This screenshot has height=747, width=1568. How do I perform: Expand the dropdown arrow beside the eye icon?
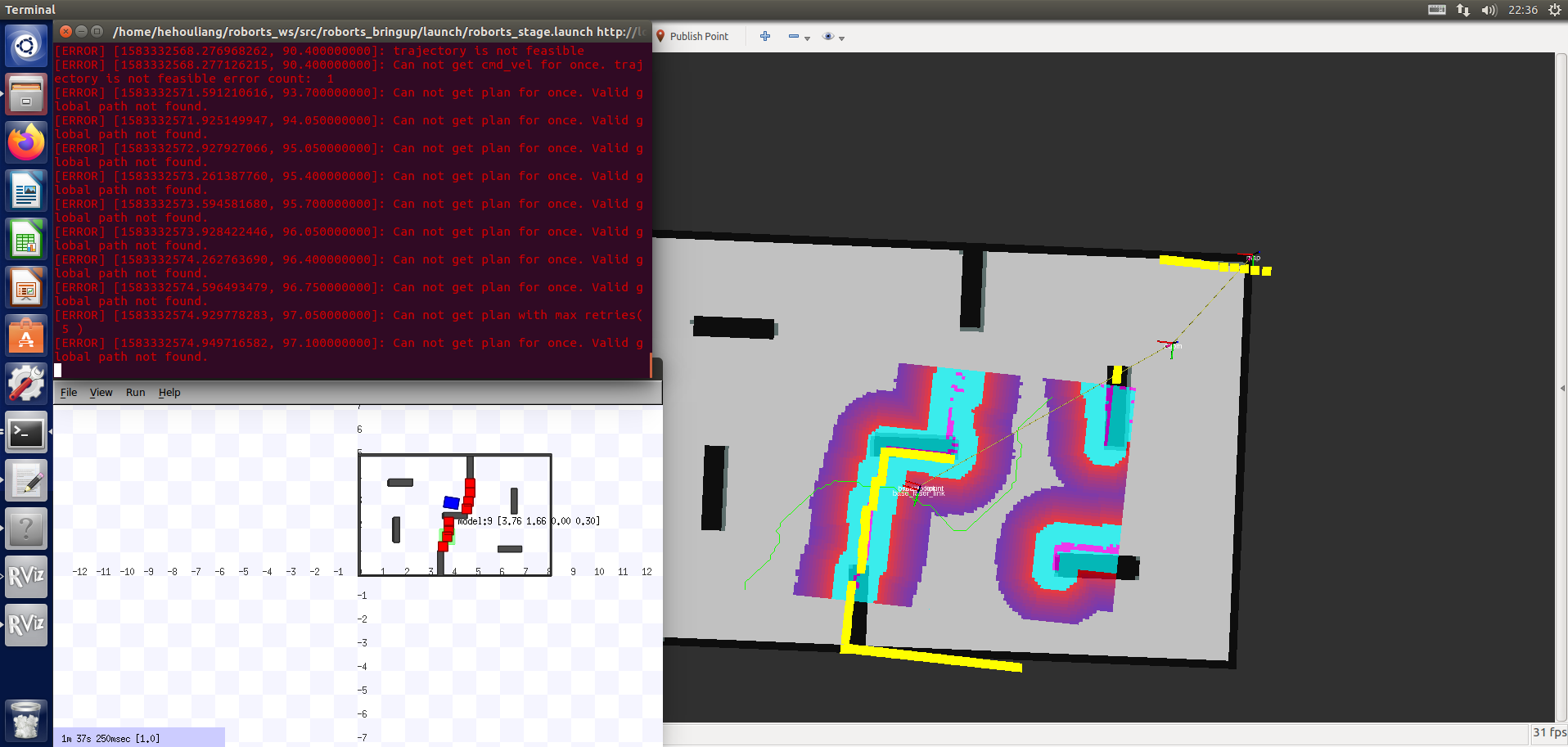point(841,38)
